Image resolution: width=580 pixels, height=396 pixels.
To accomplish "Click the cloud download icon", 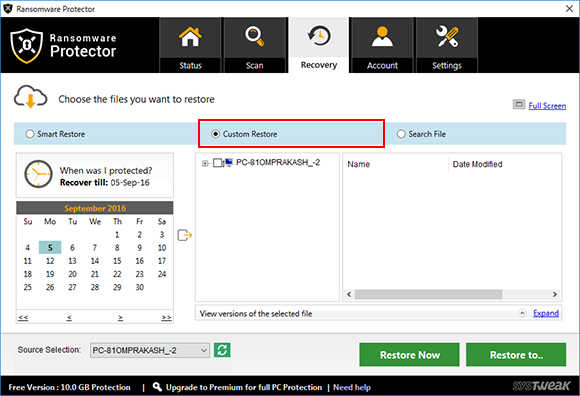I will 30,96.
